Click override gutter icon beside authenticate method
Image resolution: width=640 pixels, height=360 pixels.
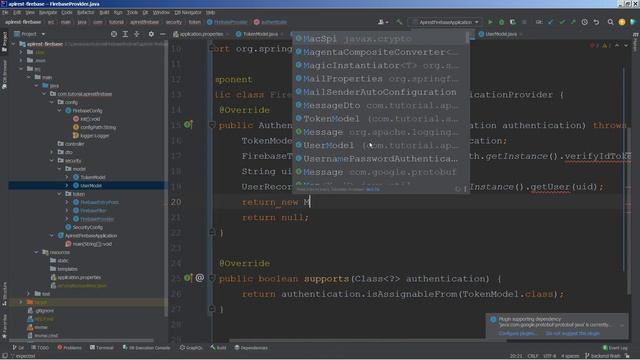(188, 124)
